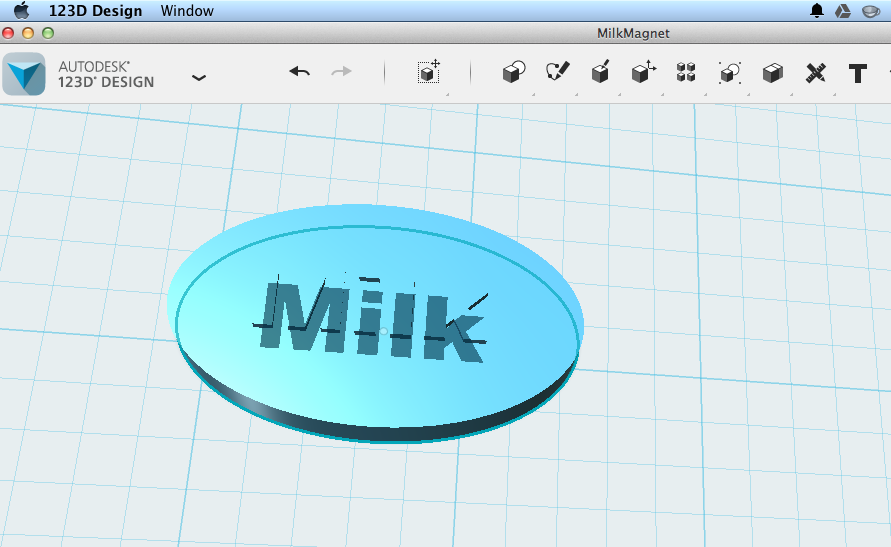Image resolution: width=891 pixels, height=547 pixels.
Task: Expand the 123D Design application dropdown chevron
Action: coord(198,78)
